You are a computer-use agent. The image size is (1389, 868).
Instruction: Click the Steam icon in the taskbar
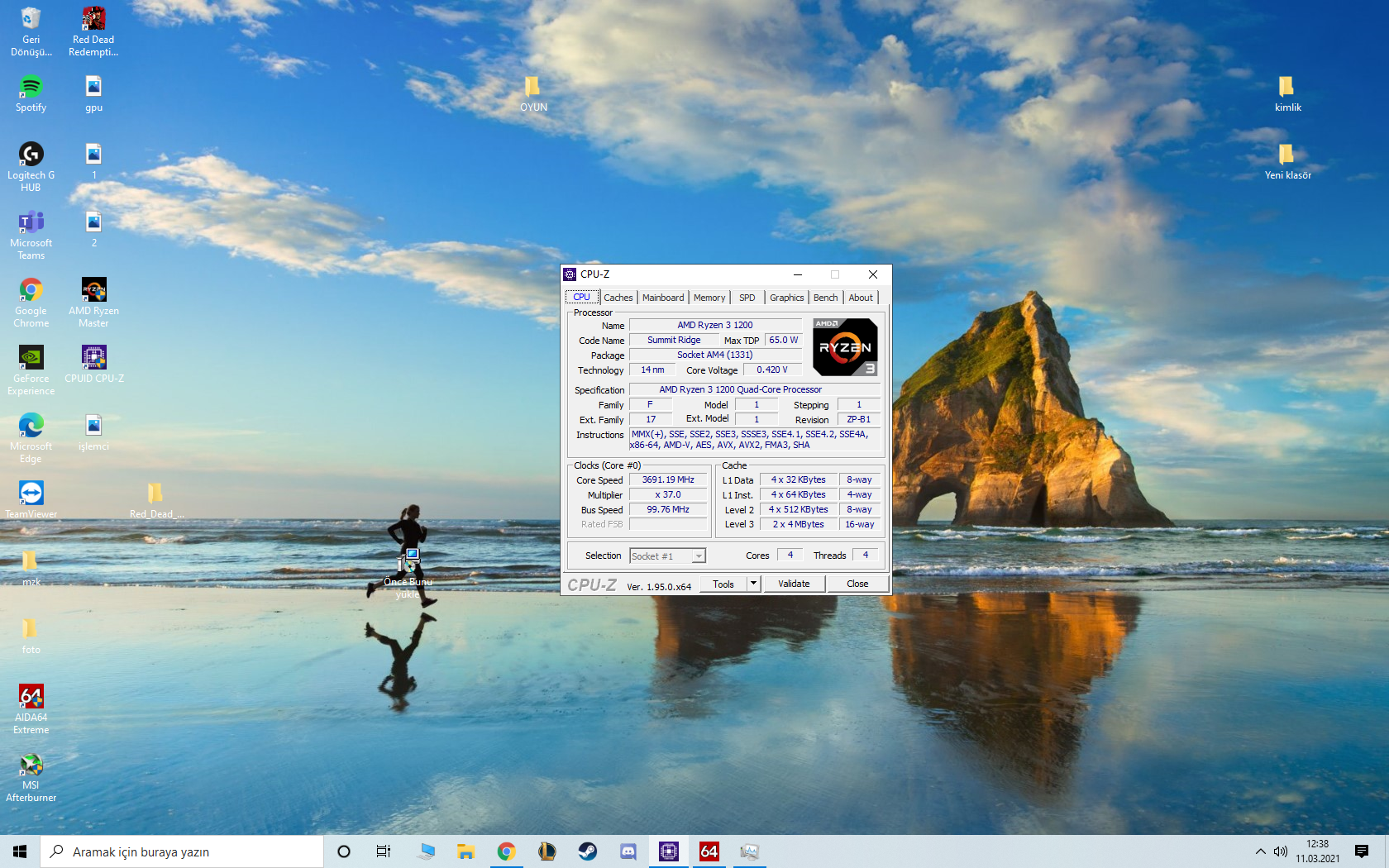coord(588,851)
